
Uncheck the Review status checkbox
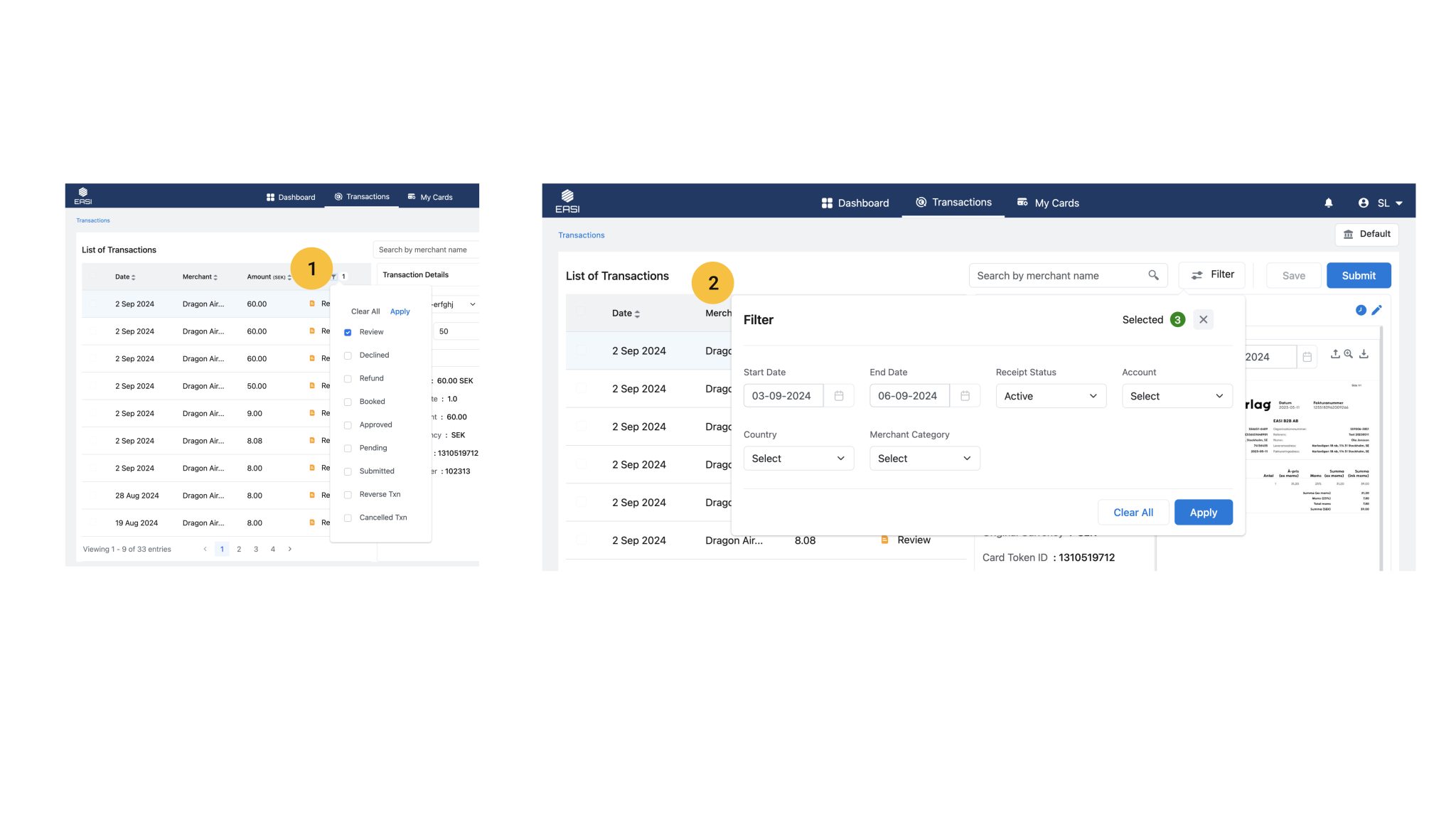click(x=348, y=332)
